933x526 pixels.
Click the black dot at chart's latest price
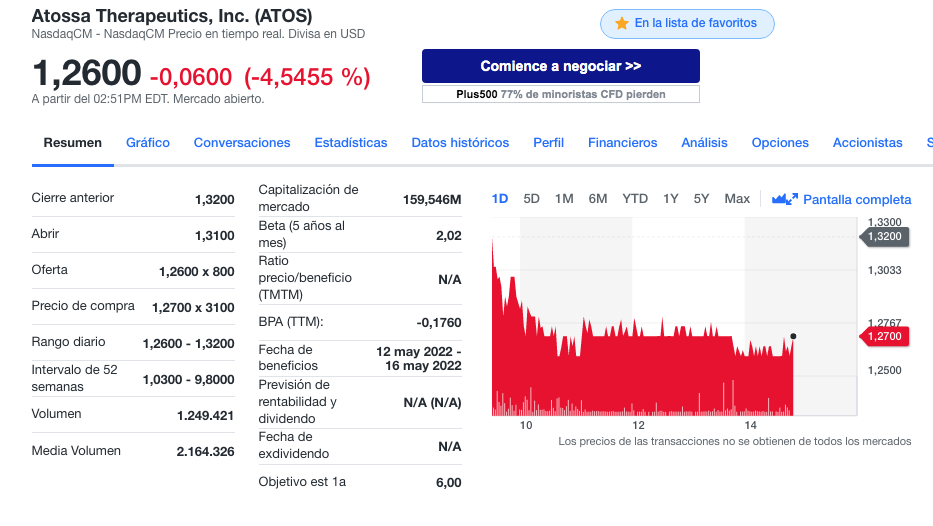[x=793, y=336]
